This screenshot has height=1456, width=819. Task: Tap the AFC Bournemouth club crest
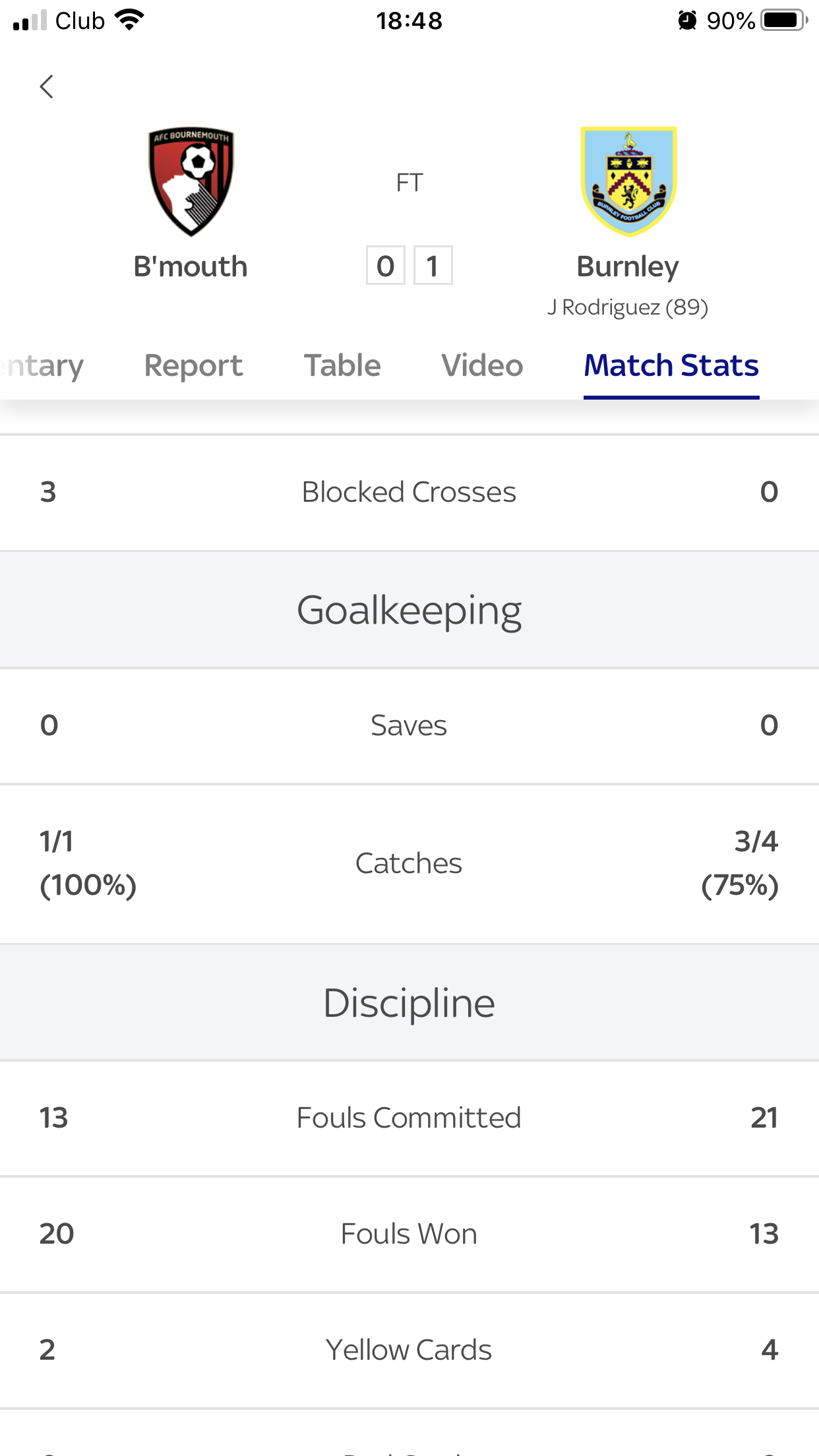191,181
